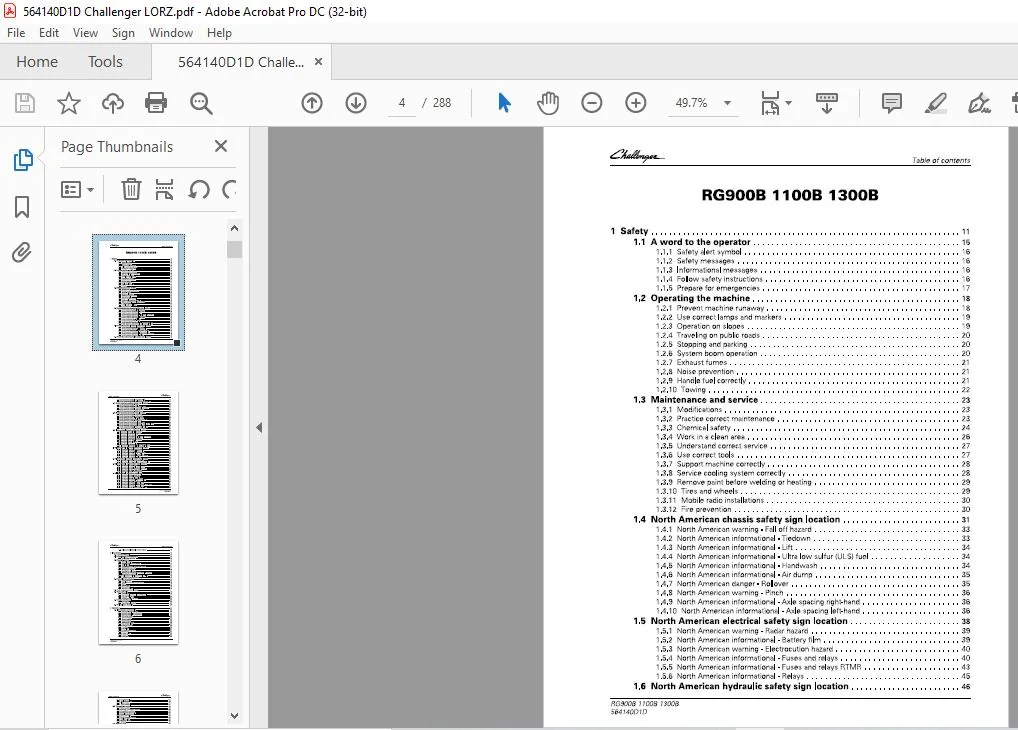Open the File menu
This screenshot has width=1018, height=730.
point(16,32)
